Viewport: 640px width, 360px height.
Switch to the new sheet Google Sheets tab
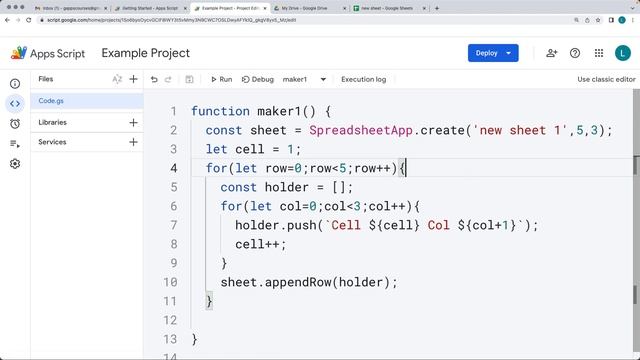(389, 8)
